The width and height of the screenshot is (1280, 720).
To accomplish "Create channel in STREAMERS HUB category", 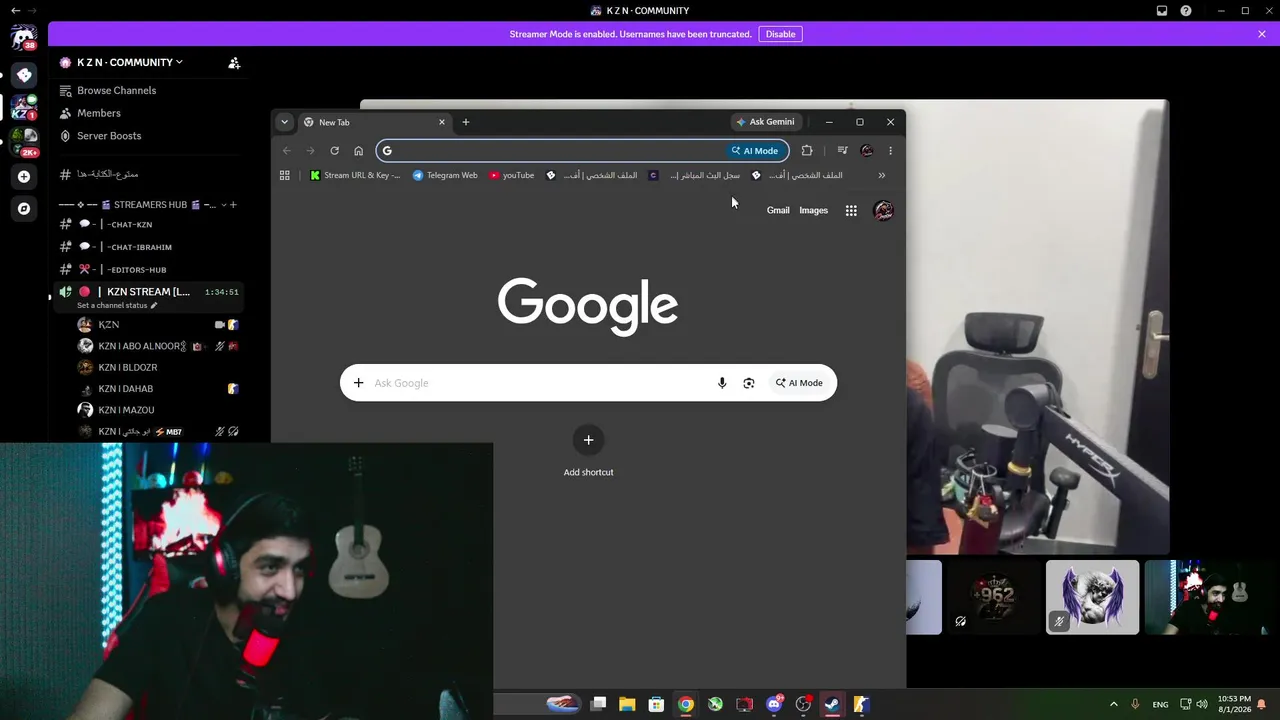I will (x=233, y=205).
